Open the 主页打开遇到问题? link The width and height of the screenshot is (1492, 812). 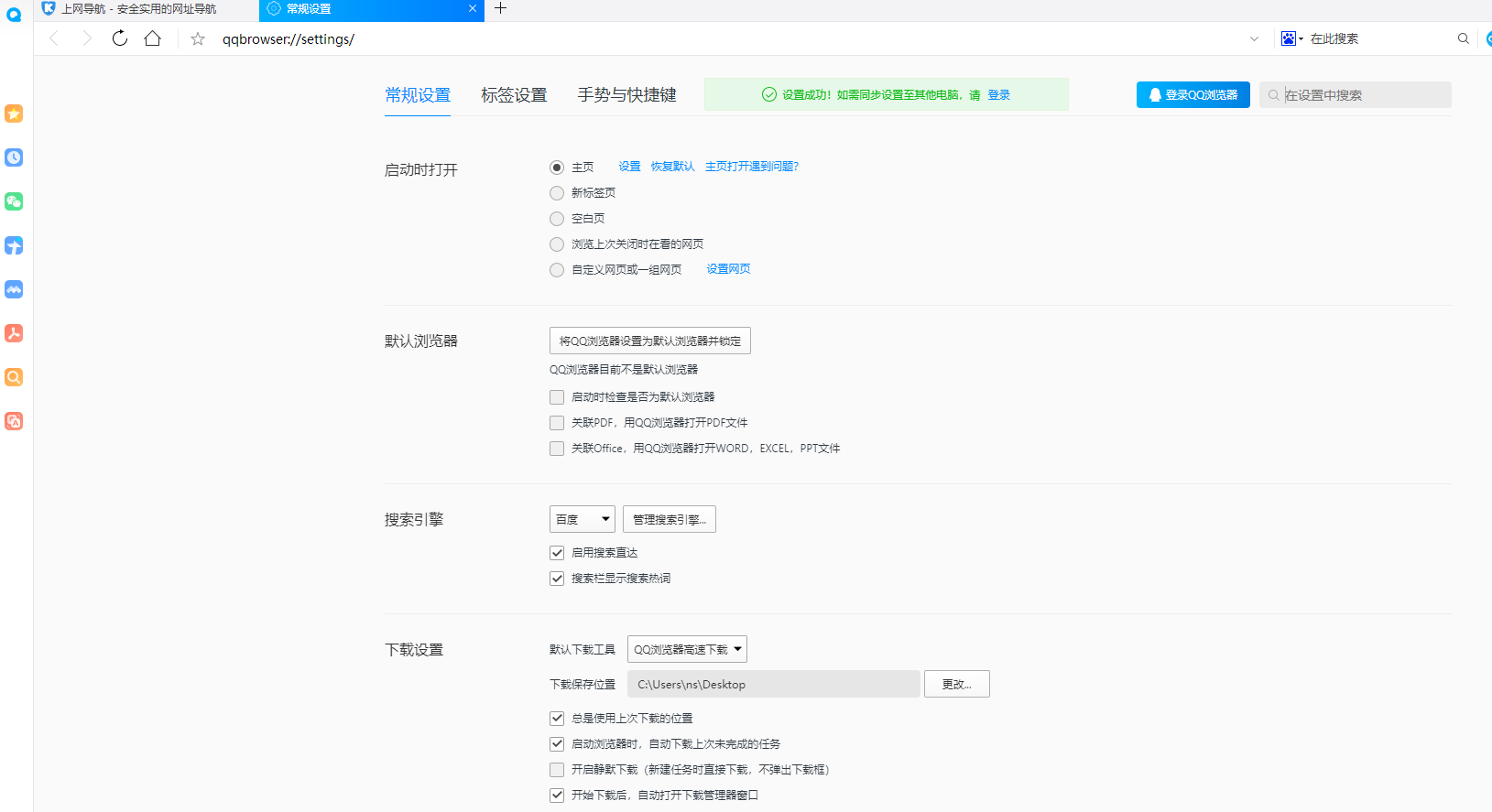coord(752,167)
